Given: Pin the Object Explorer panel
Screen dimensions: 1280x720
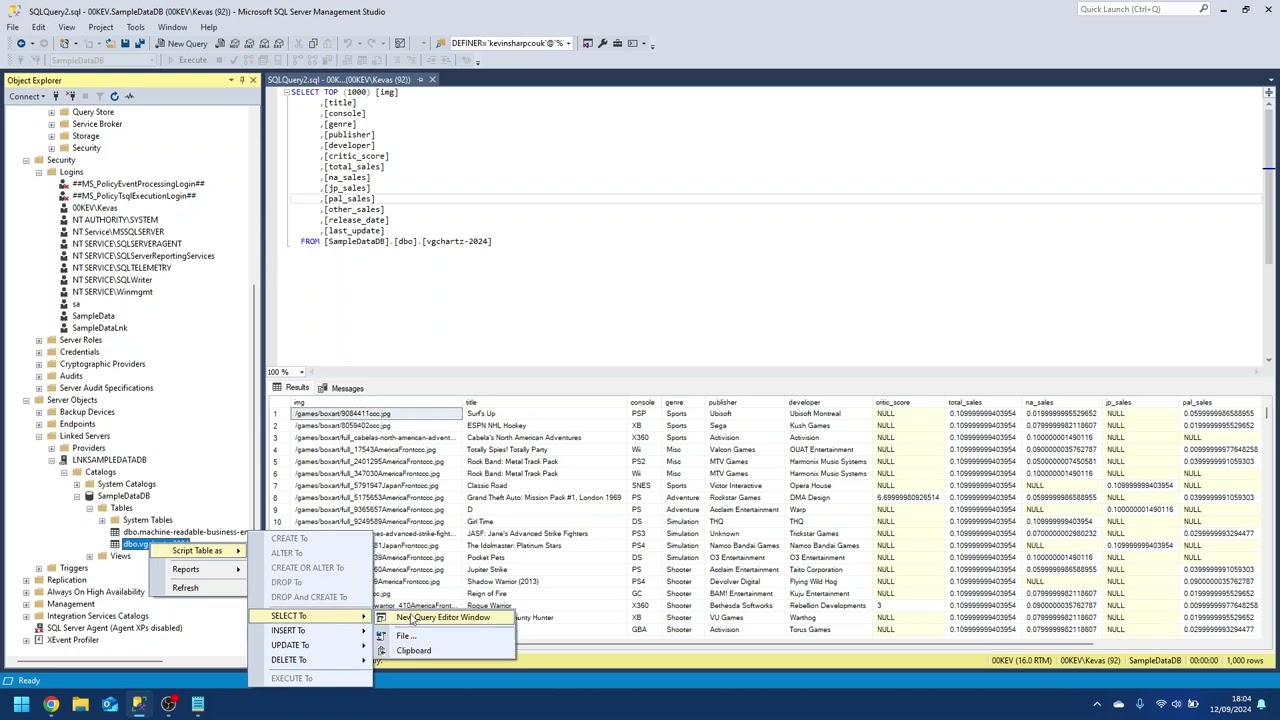Looking at the screenshot, I should pos(241,80).
